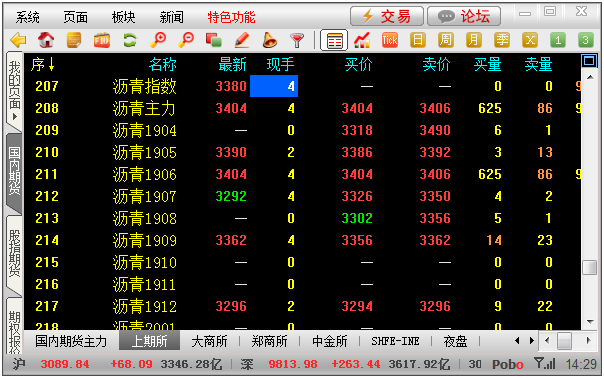Select the 沥青1907 row
The image size is (604, 378).
point(302,196)
